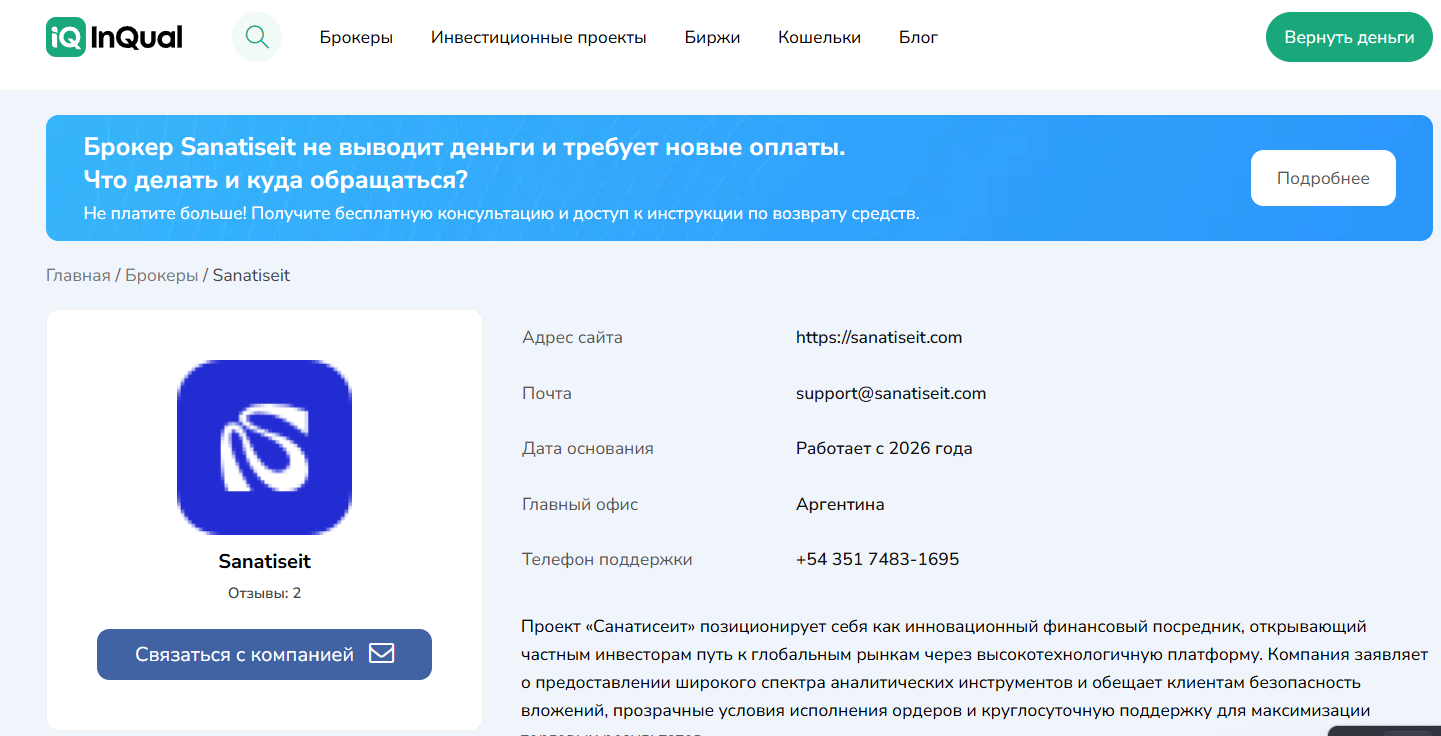Open Брокеры in the breadcrumb trail
The height and width of the screenshot is (736, 1441).
click(162, 275)
